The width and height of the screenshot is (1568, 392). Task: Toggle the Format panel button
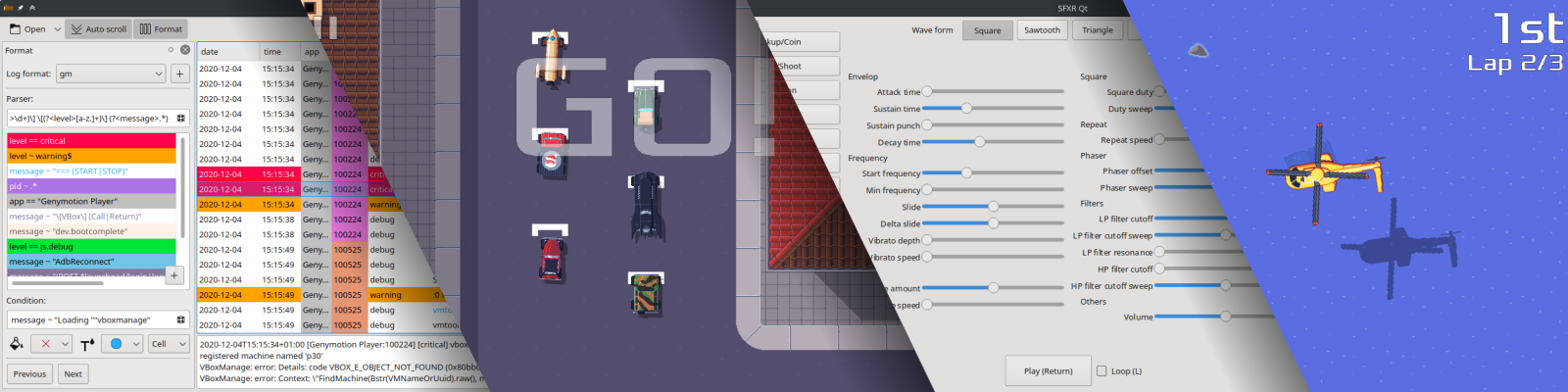(x=161, y=29)
